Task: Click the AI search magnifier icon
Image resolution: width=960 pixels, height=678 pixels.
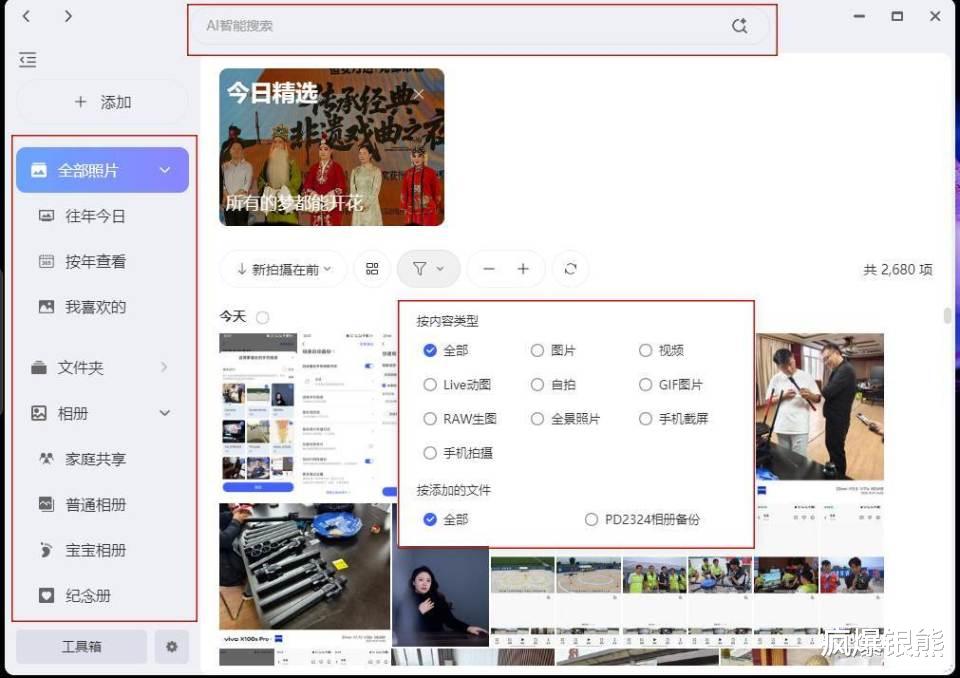Action: pos(740,26)
